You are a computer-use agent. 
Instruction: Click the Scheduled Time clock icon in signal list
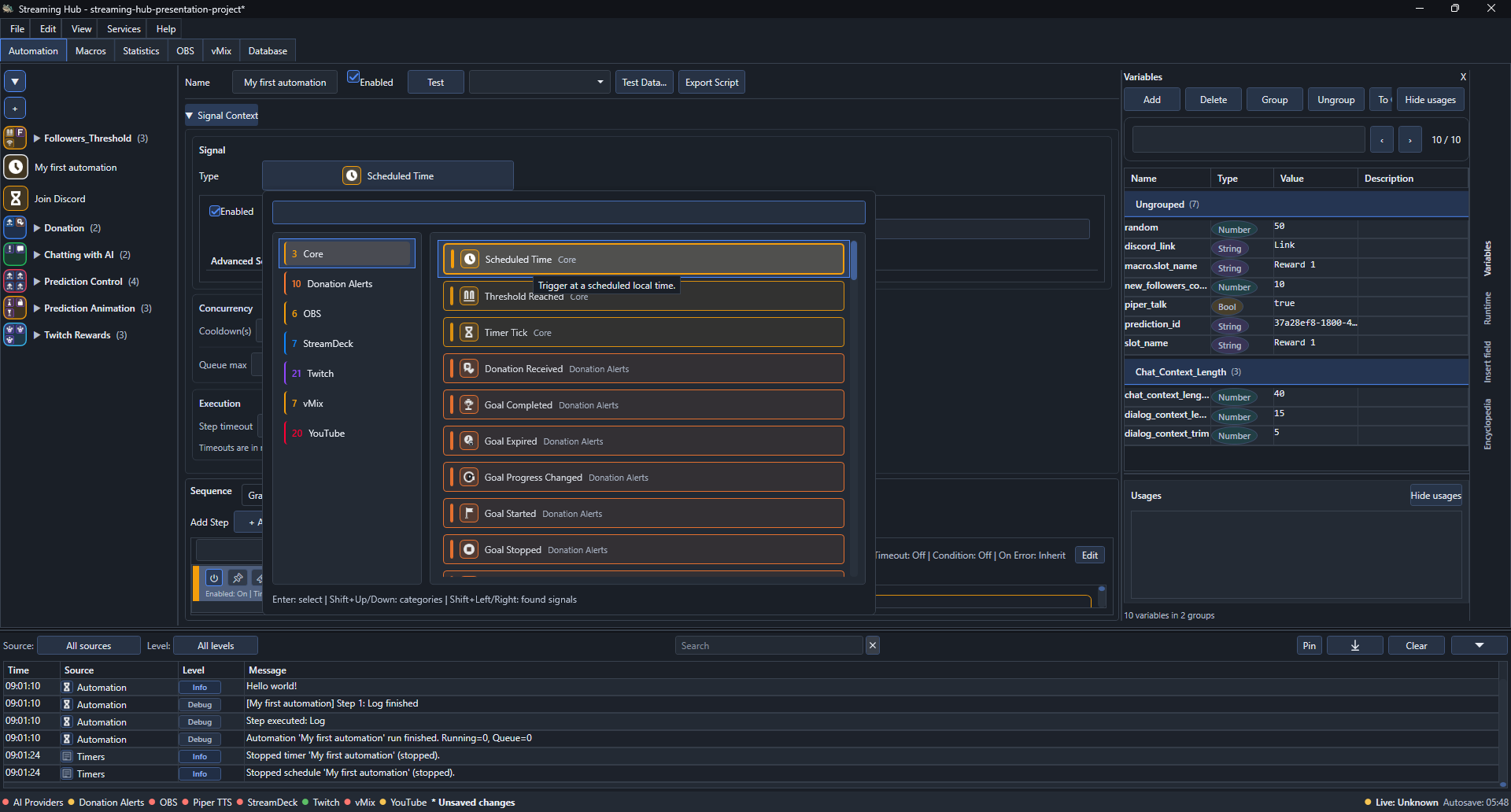[469, 259]
